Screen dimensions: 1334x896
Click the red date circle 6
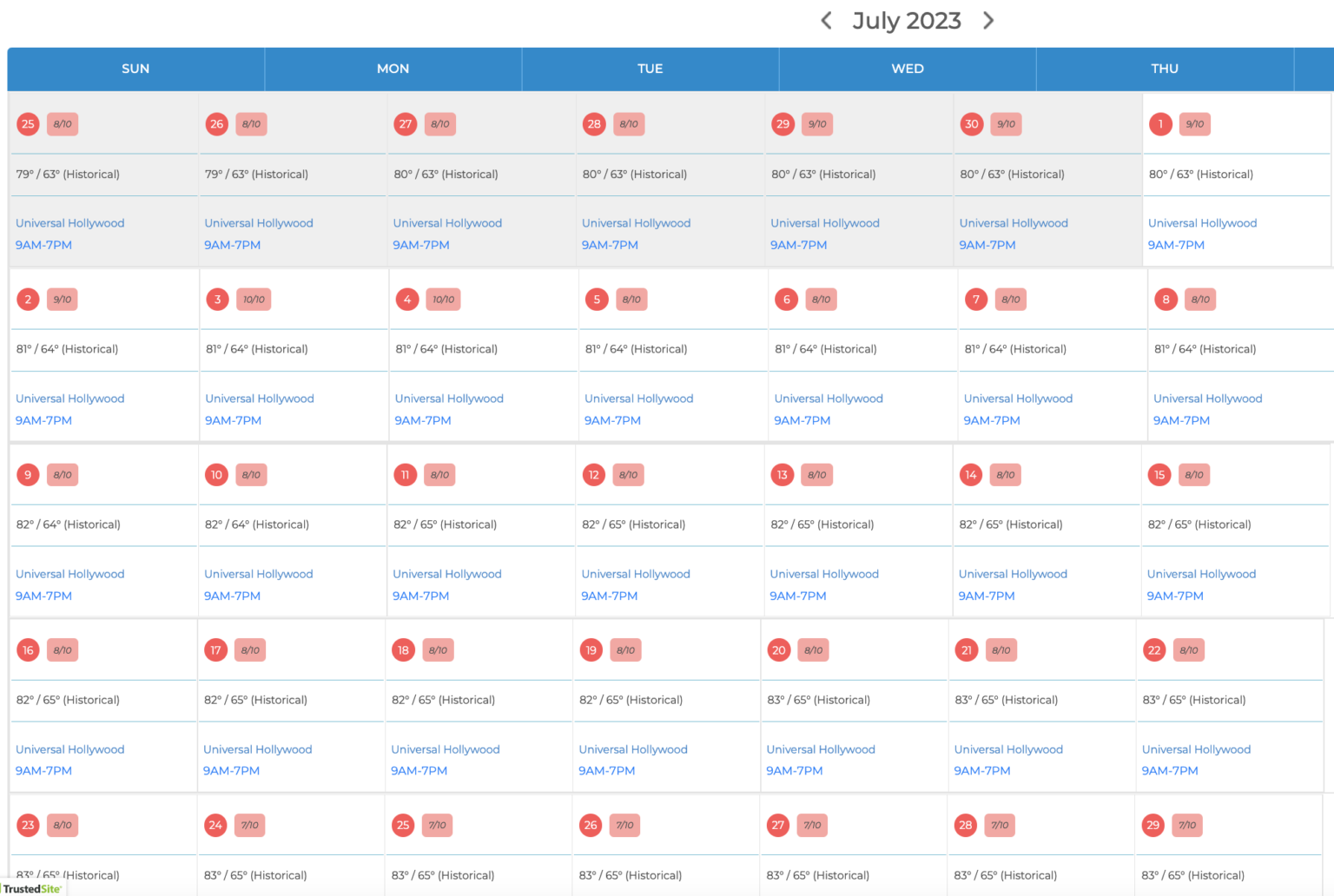tap(787, 300)
